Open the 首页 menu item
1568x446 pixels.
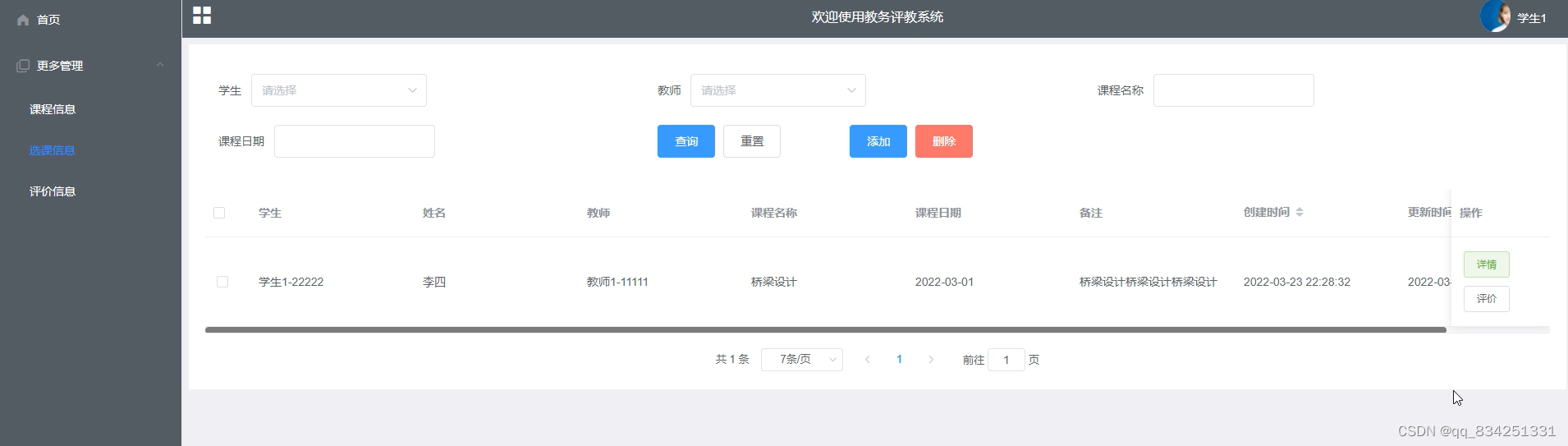(48, 20)
